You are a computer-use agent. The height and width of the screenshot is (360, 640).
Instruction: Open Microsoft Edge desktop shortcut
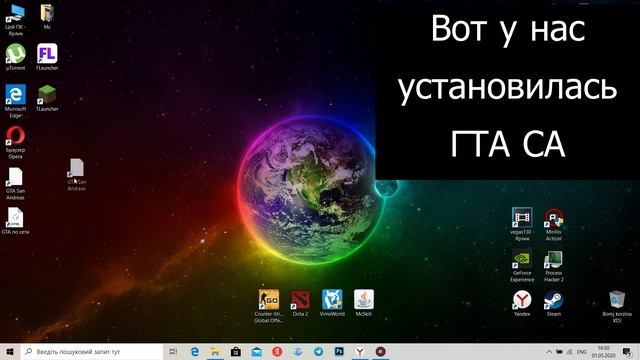[x=16, y=101]
